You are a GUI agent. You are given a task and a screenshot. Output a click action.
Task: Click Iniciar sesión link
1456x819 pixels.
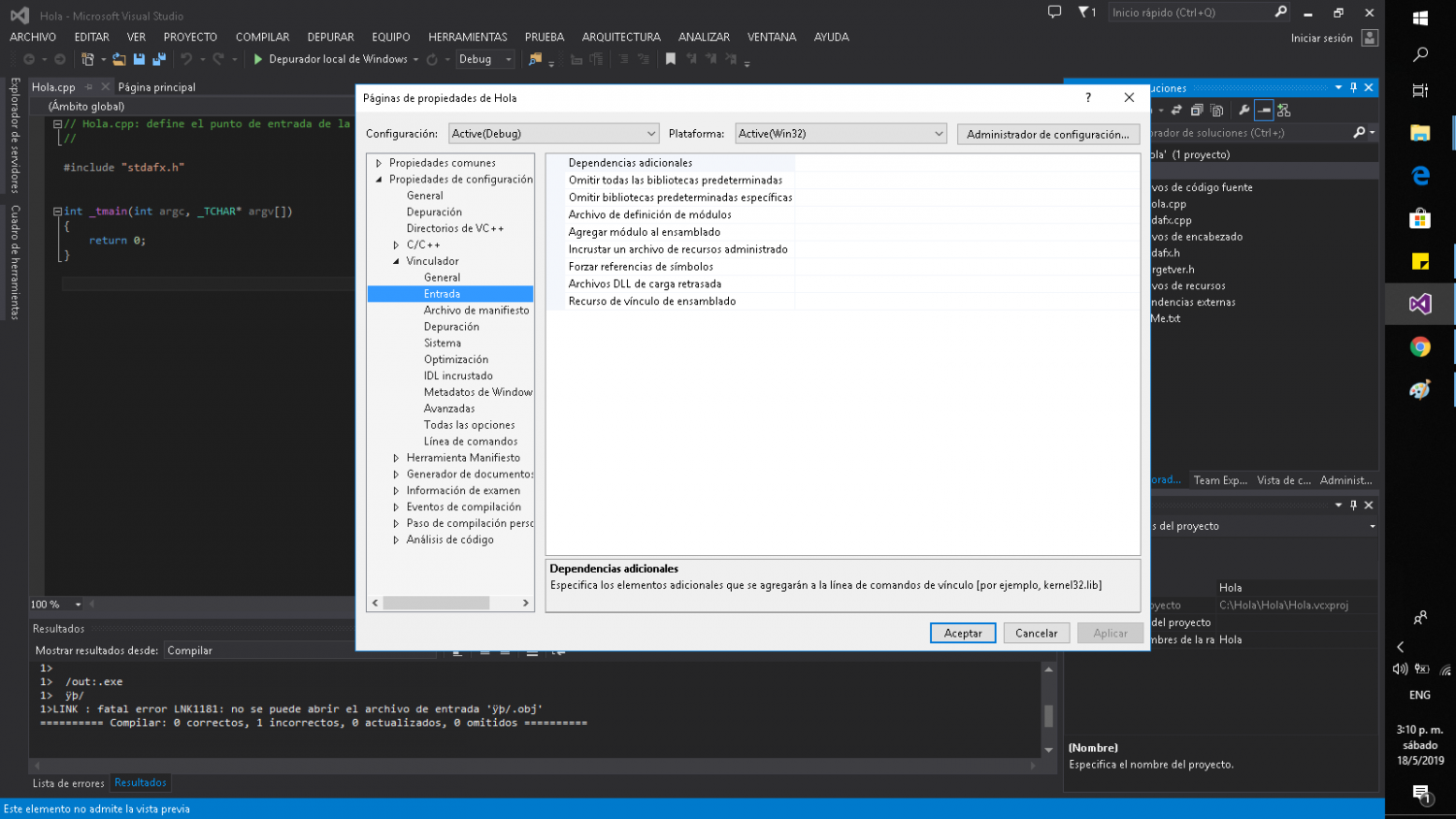tap(1321, 38)
